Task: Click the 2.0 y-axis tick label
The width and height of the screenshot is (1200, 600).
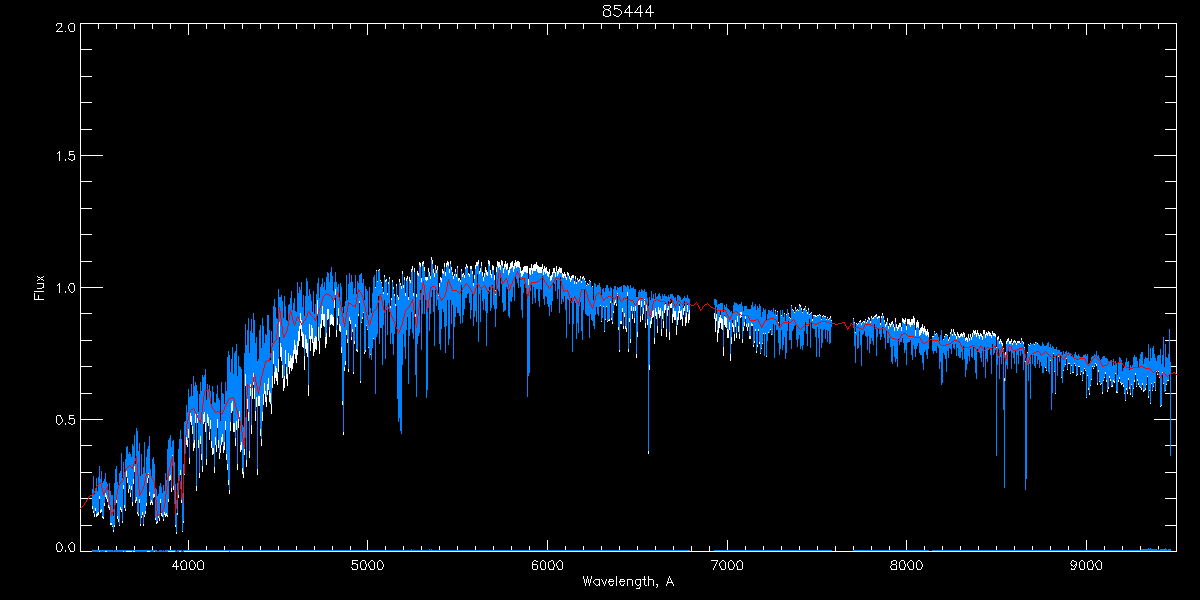Action: click(65, 28)
